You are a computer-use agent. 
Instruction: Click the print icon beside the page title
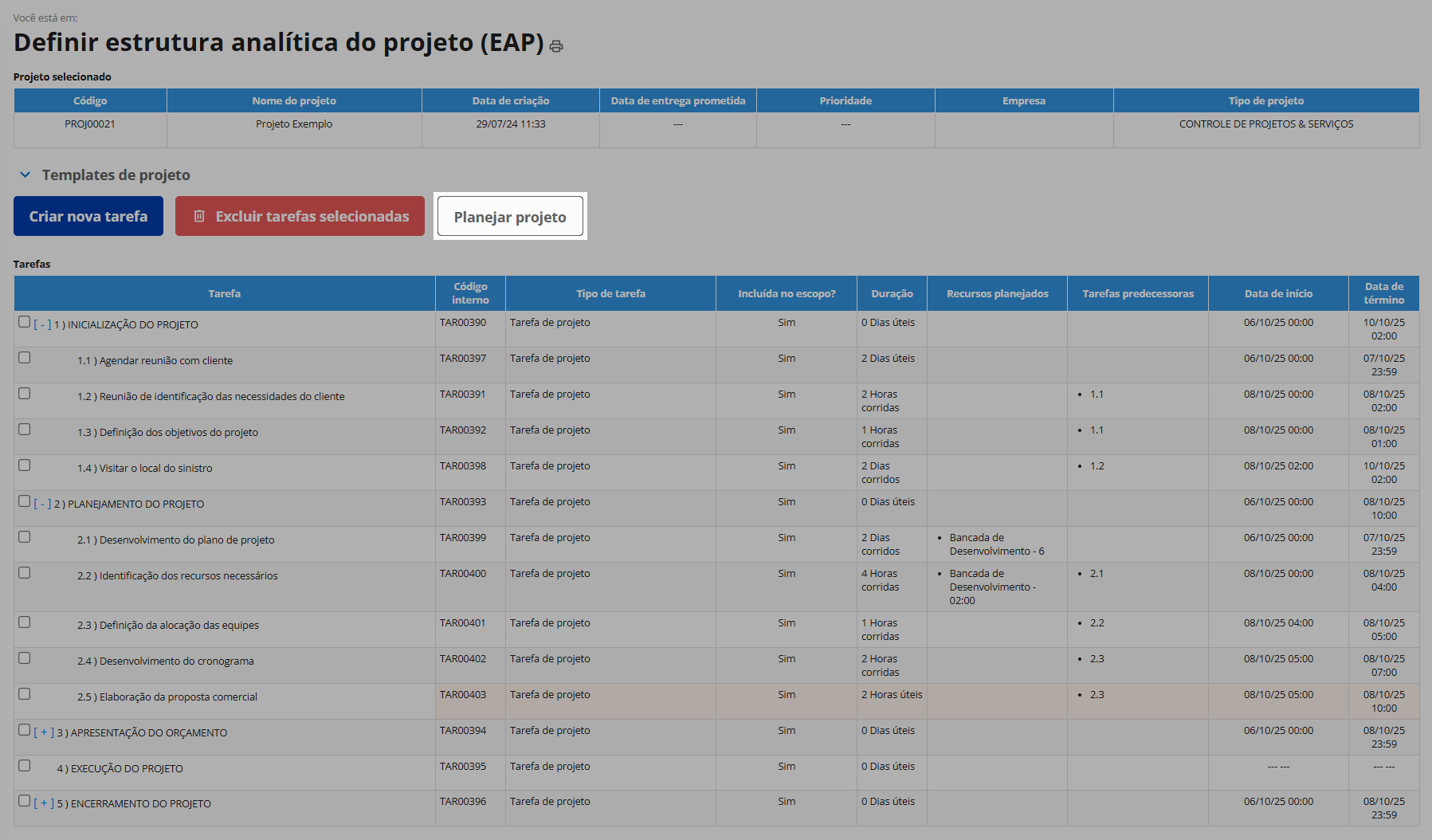coord(556,46)
